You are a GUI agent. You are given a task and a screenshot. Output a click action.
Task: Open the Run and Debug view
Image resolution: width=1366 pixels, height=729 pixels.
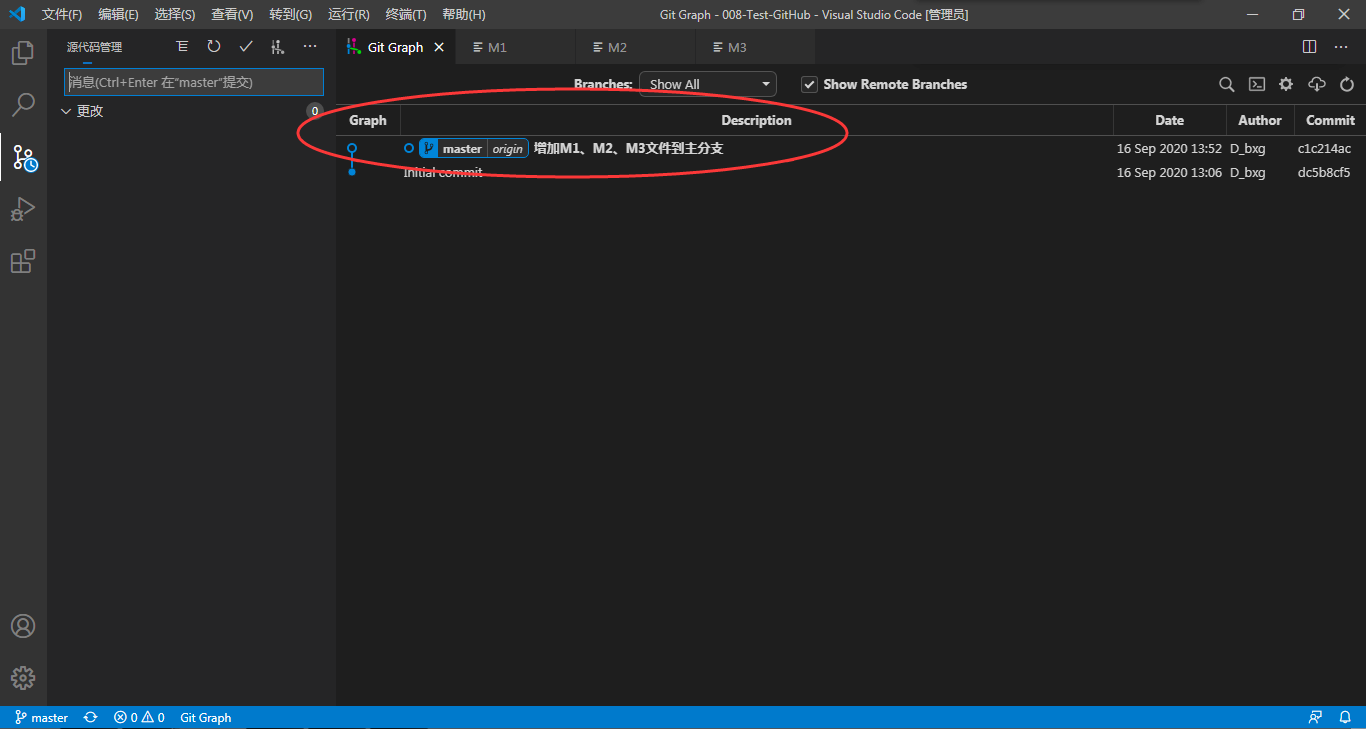pos(23,209)
